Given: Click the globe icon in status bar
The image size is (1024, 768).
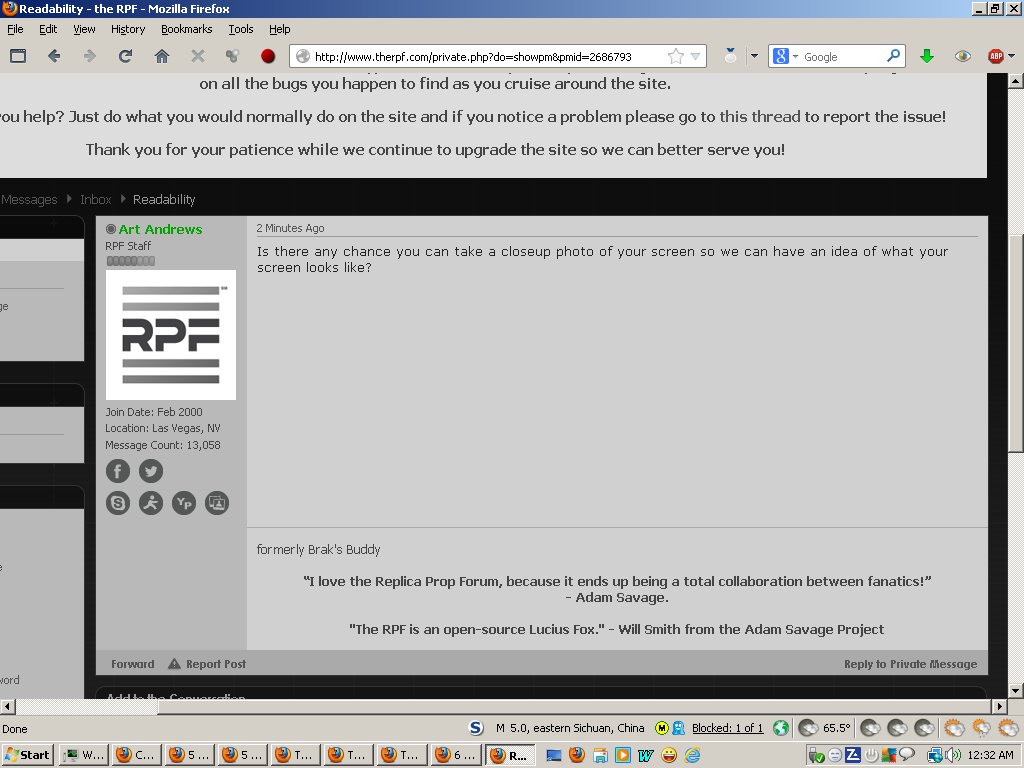Looking at the screenshot, I should pos(780,728).
